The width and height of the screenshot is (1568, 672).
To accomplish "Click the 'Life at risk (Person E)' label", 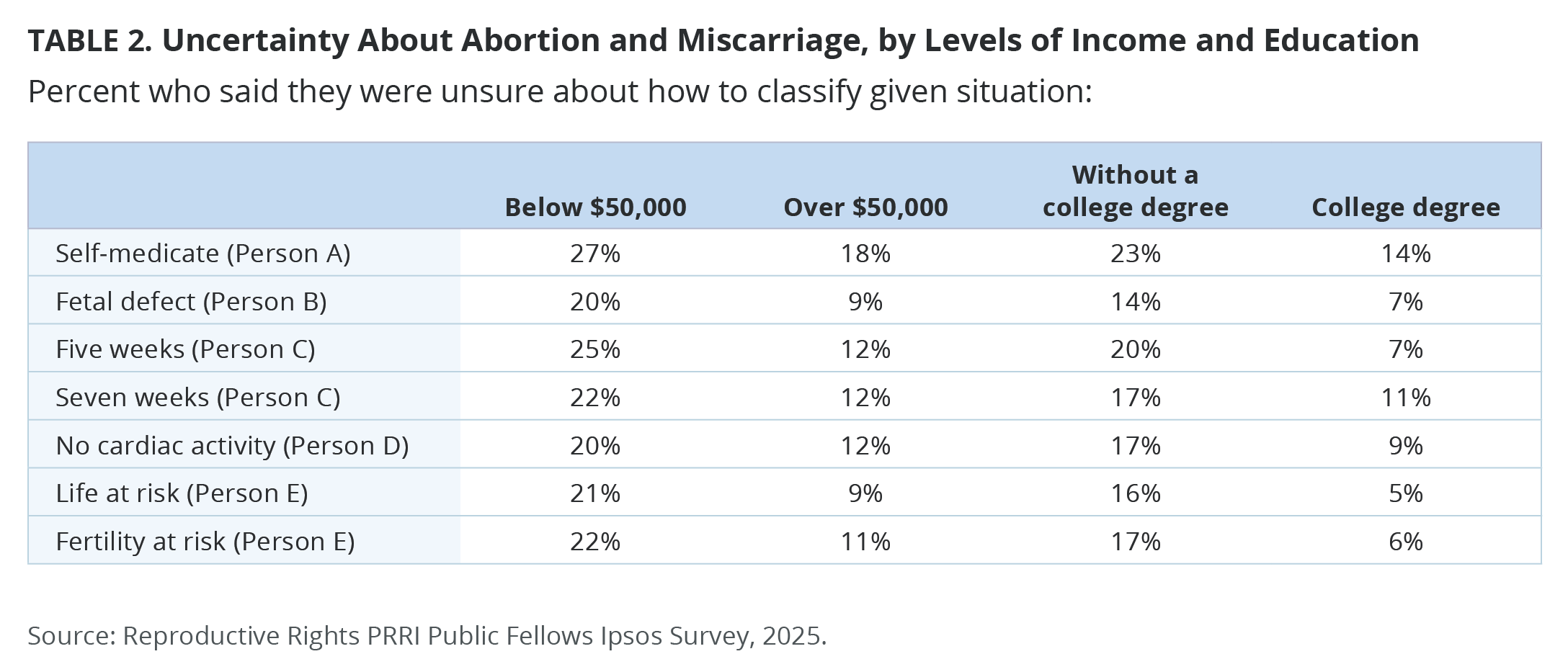I will click(x=182, y=493).
